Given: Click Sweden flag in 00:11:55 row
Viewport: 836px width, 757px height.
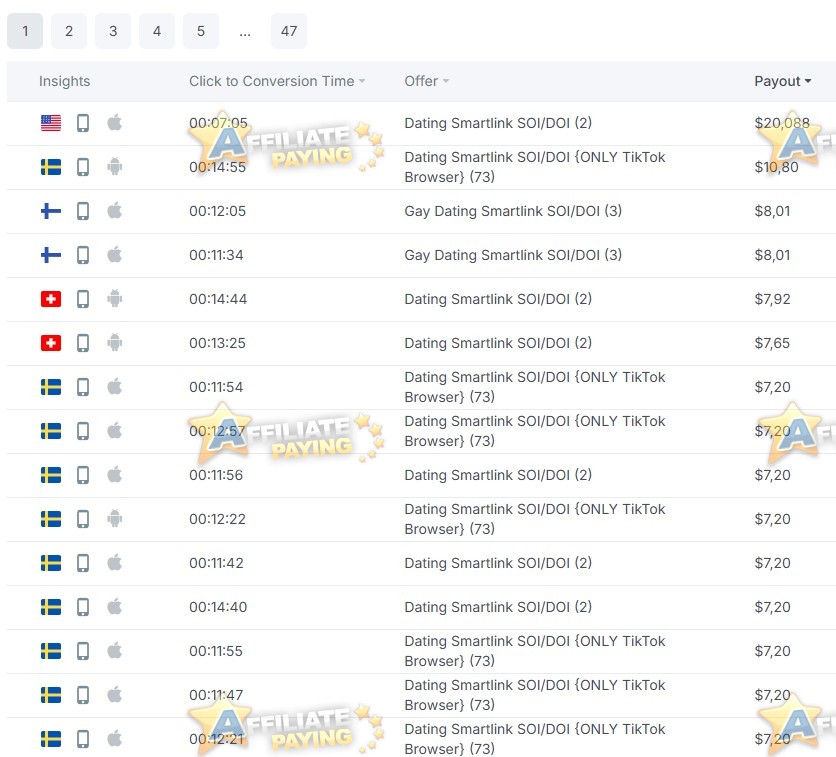Looking at the screenshot, I should click(51, 651).
